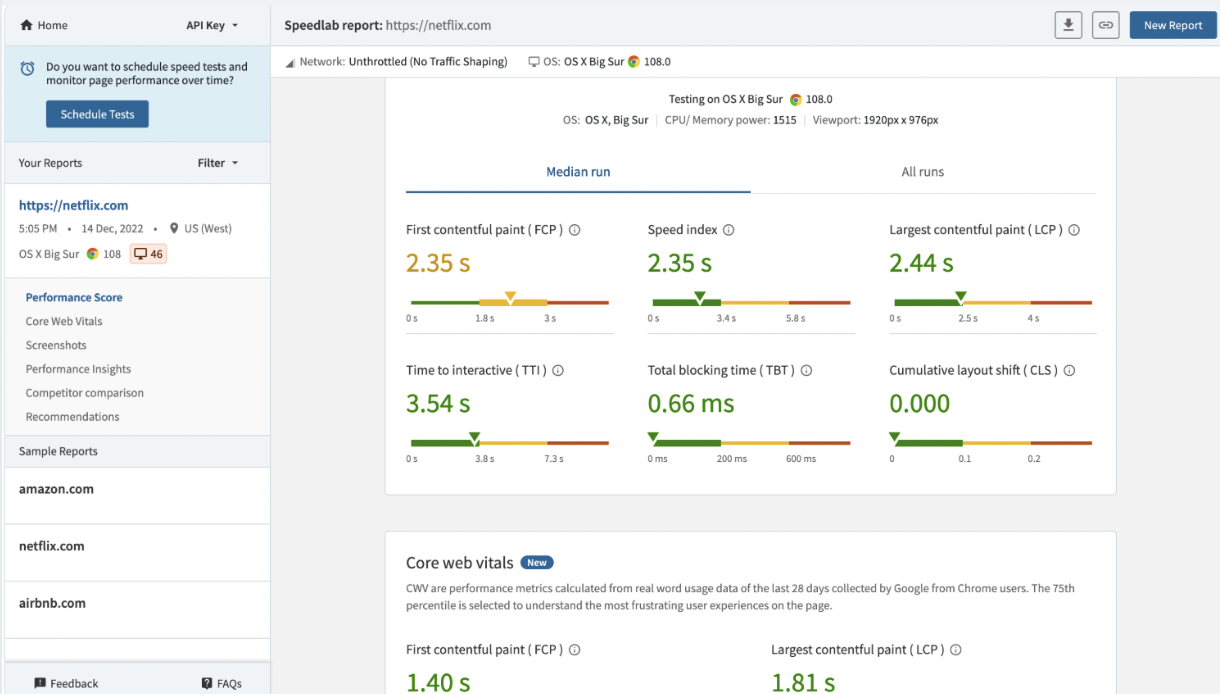Screen dimensions: 1220x694
Task: Select Recommendations in sidebar navigation
Action: click(72, 417)
